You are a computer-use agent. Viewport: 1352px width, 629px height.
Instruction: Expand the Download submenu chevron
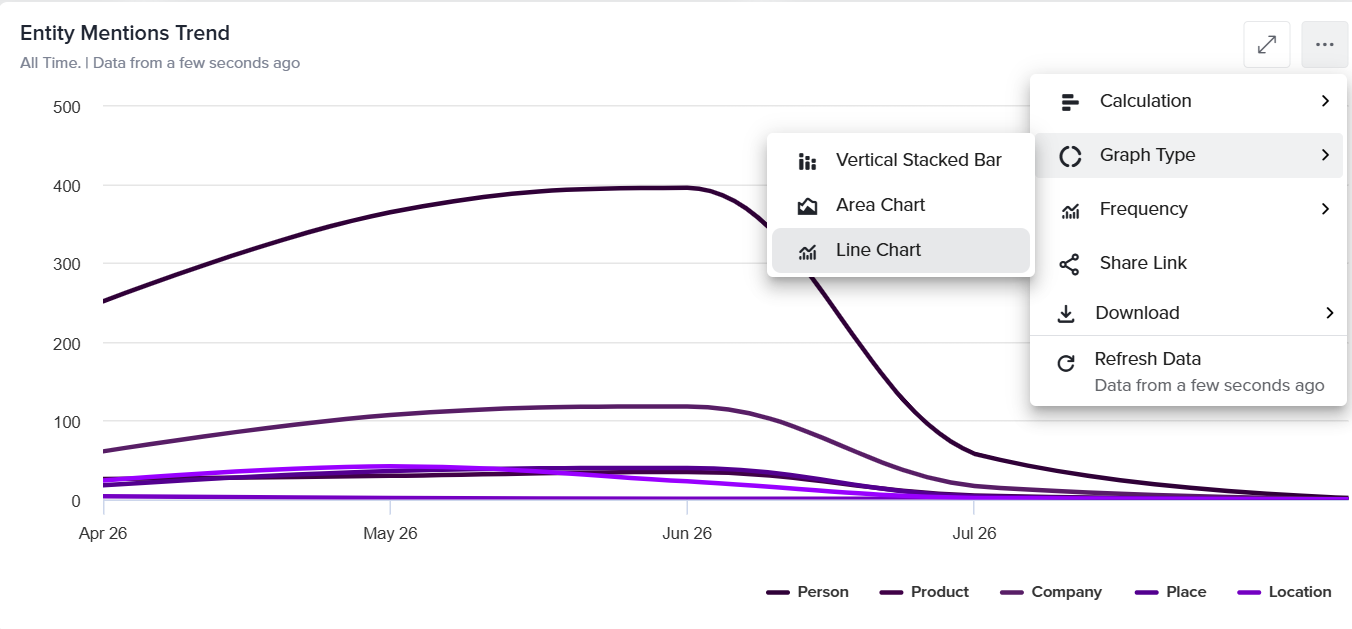1329,313
